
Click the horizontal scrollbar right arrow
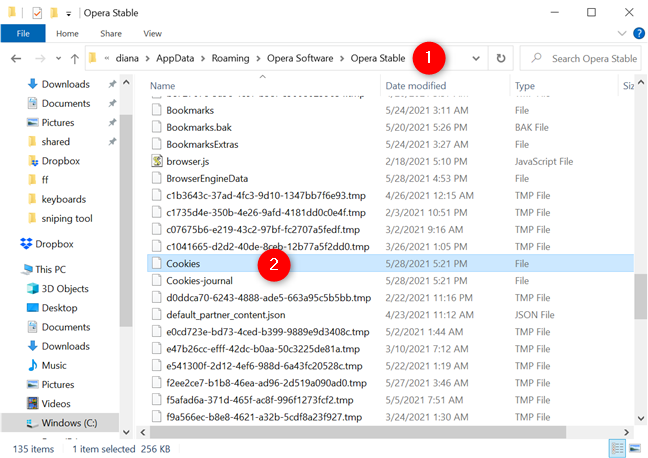[627, 432]
